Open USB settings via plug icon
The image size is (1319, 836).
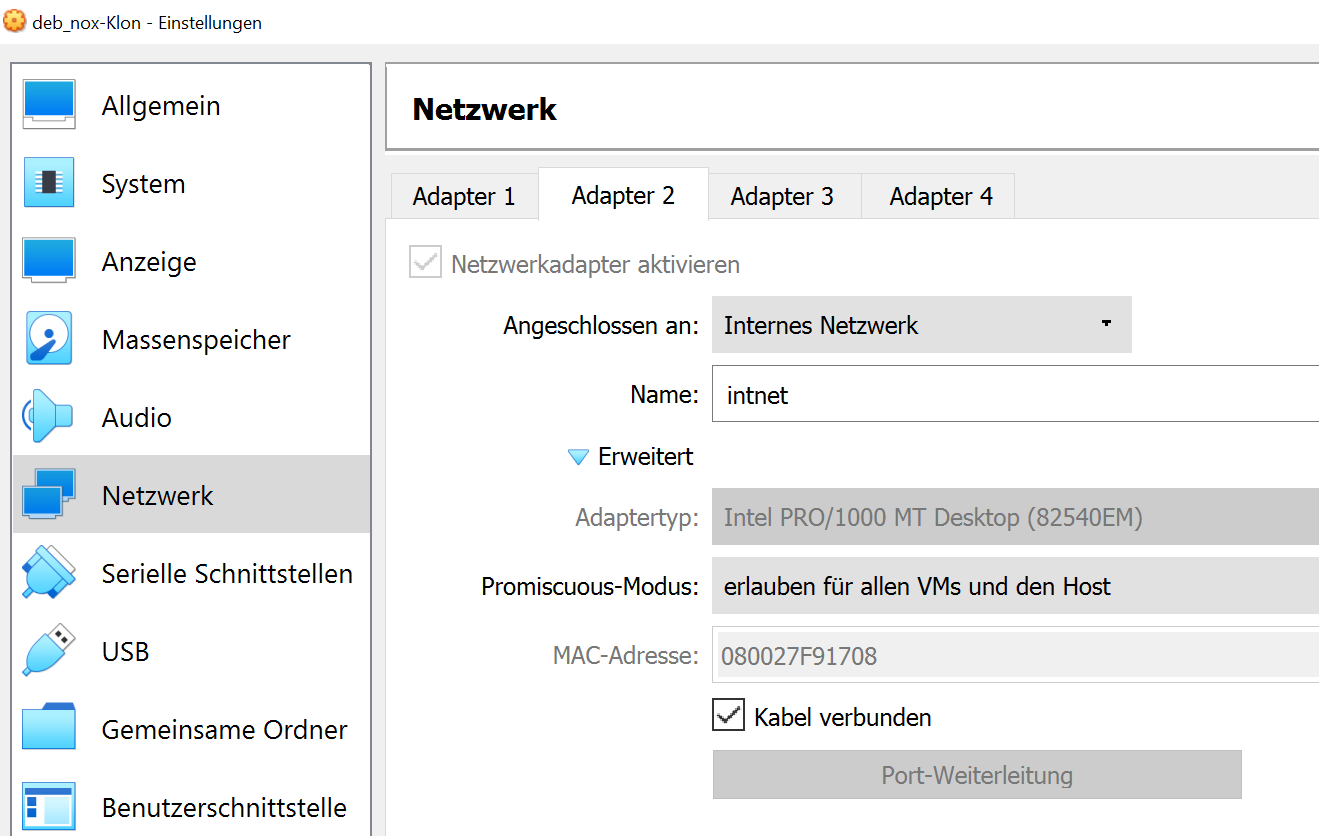49,651
